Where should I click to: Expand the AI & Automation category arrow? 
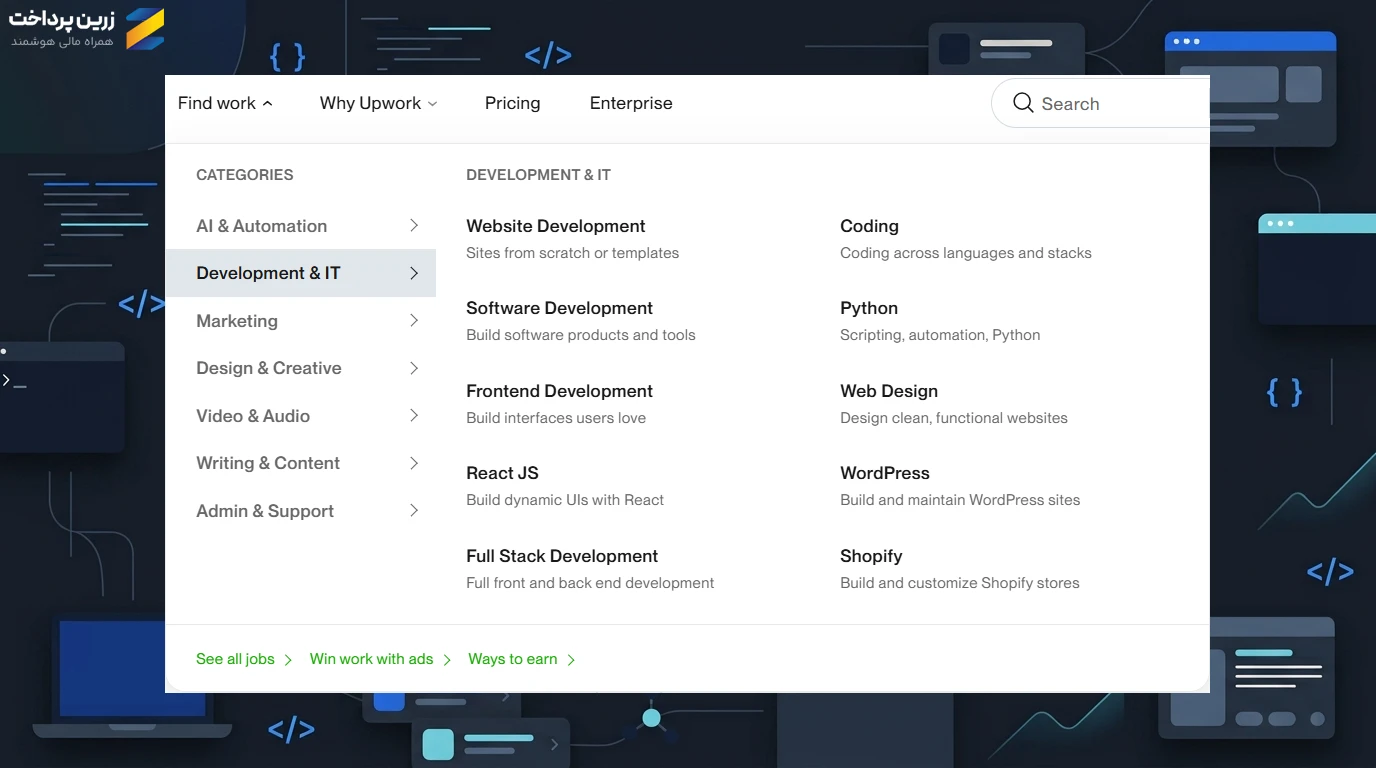click(414, 226)
